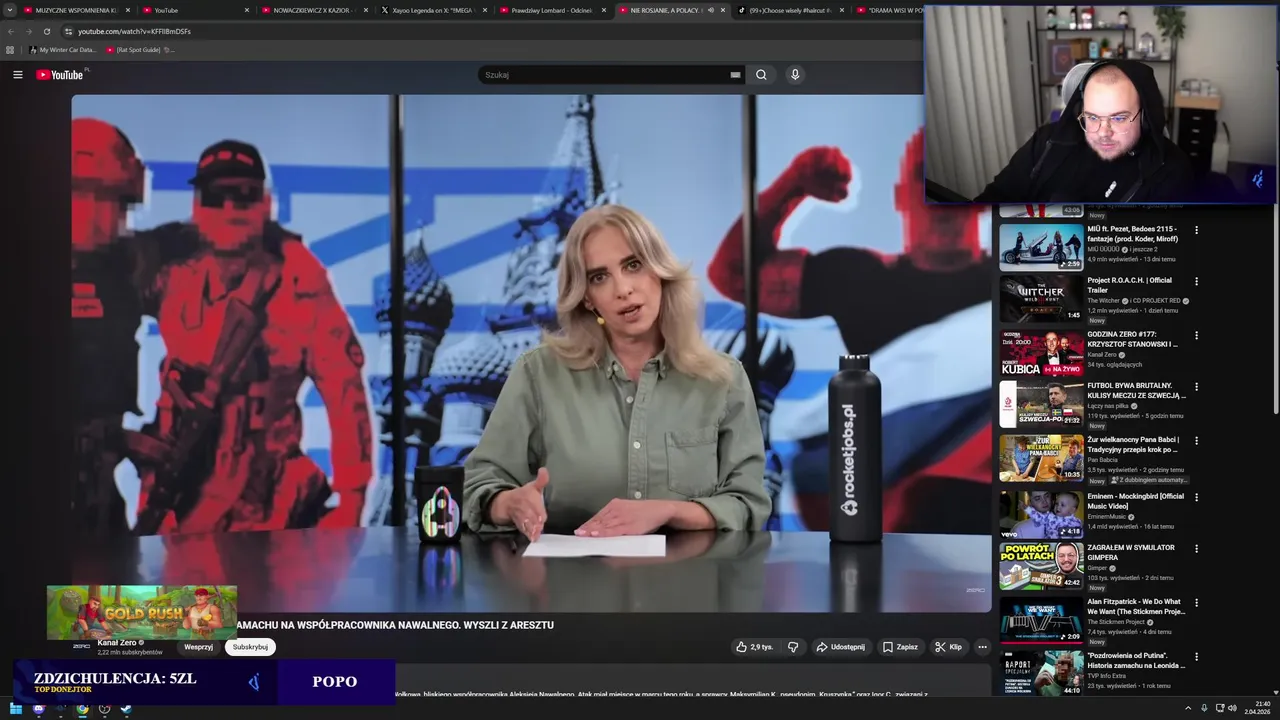Click the browser forward arrow
This screenshot has height=720, width=1280.
click(x=28, y=31)
